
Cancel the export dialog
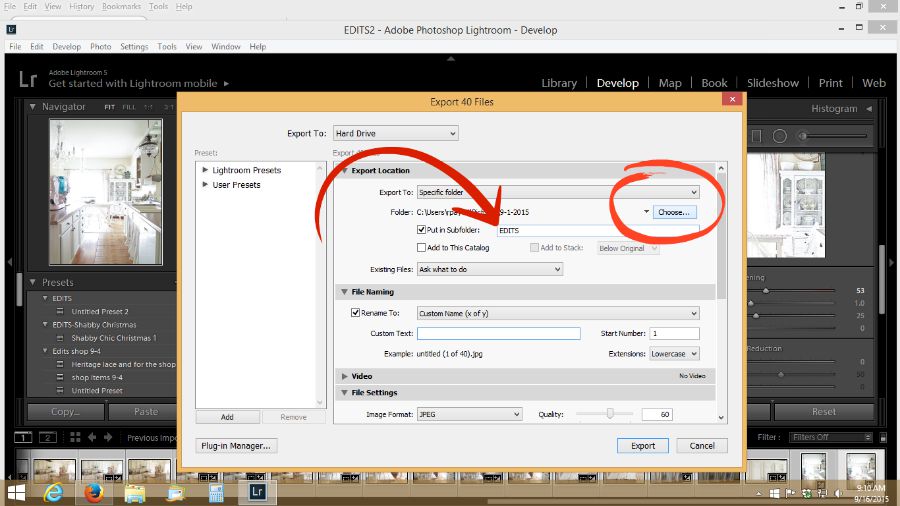(702, 446)
